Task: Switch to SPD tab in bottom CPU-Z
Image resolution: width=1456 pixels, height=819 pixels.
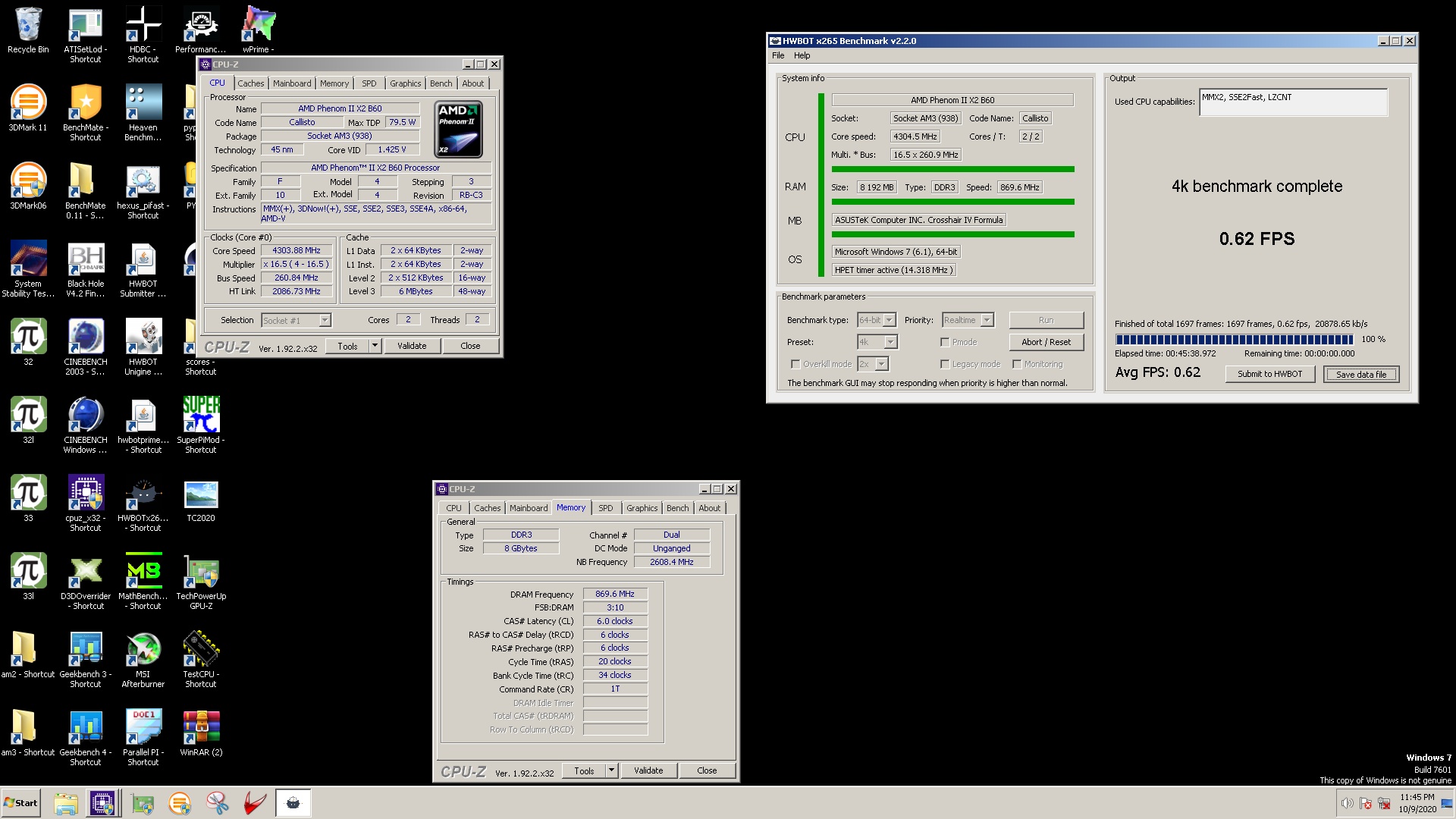Action: click(x=605, y=508)
